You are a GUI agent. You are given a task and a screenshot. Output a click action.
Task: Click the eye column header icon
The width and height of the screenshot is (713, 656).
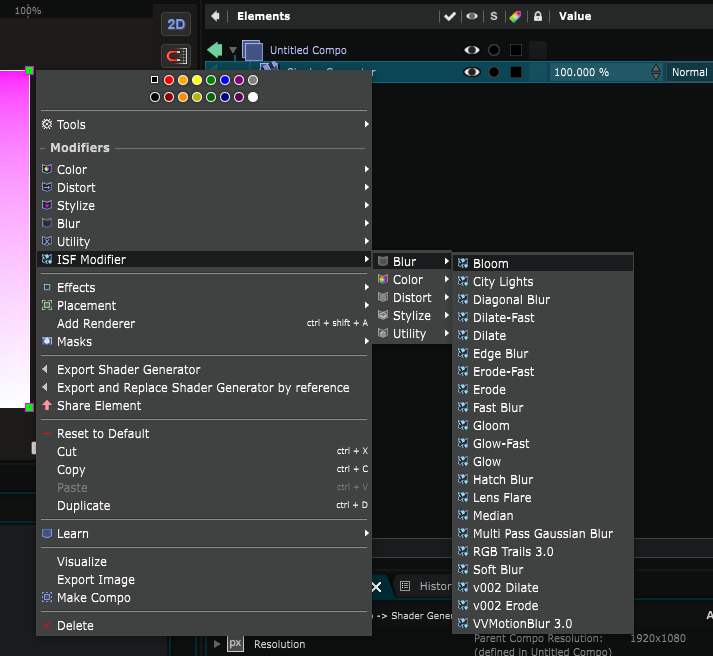[x=472, y=16]
